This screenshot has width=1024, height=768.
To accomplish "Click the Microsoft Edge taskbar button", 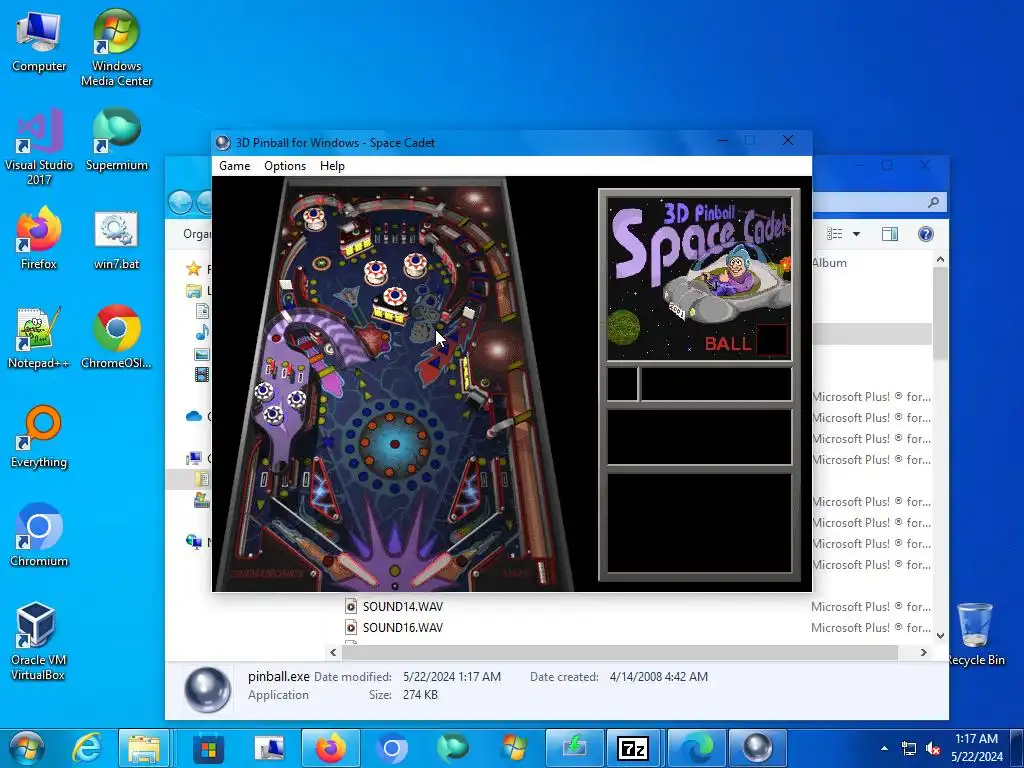I will click(x=696, y=748).
